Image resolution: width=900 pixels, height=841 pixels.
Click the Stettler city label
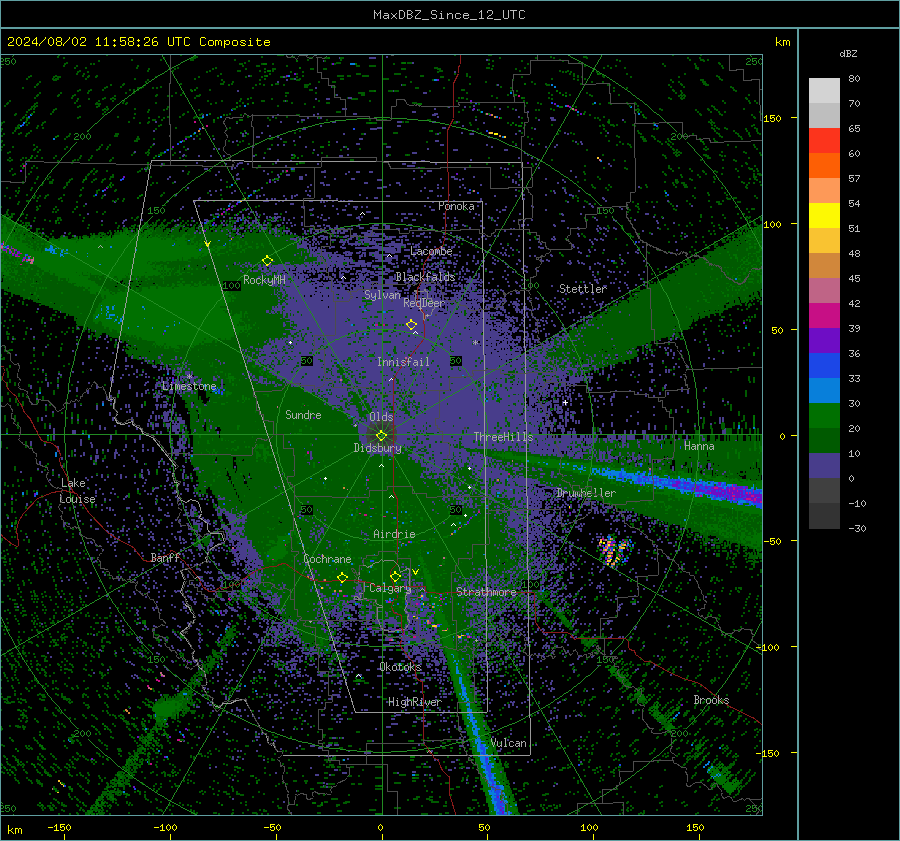pyautogui.click(x=583, y=289)
